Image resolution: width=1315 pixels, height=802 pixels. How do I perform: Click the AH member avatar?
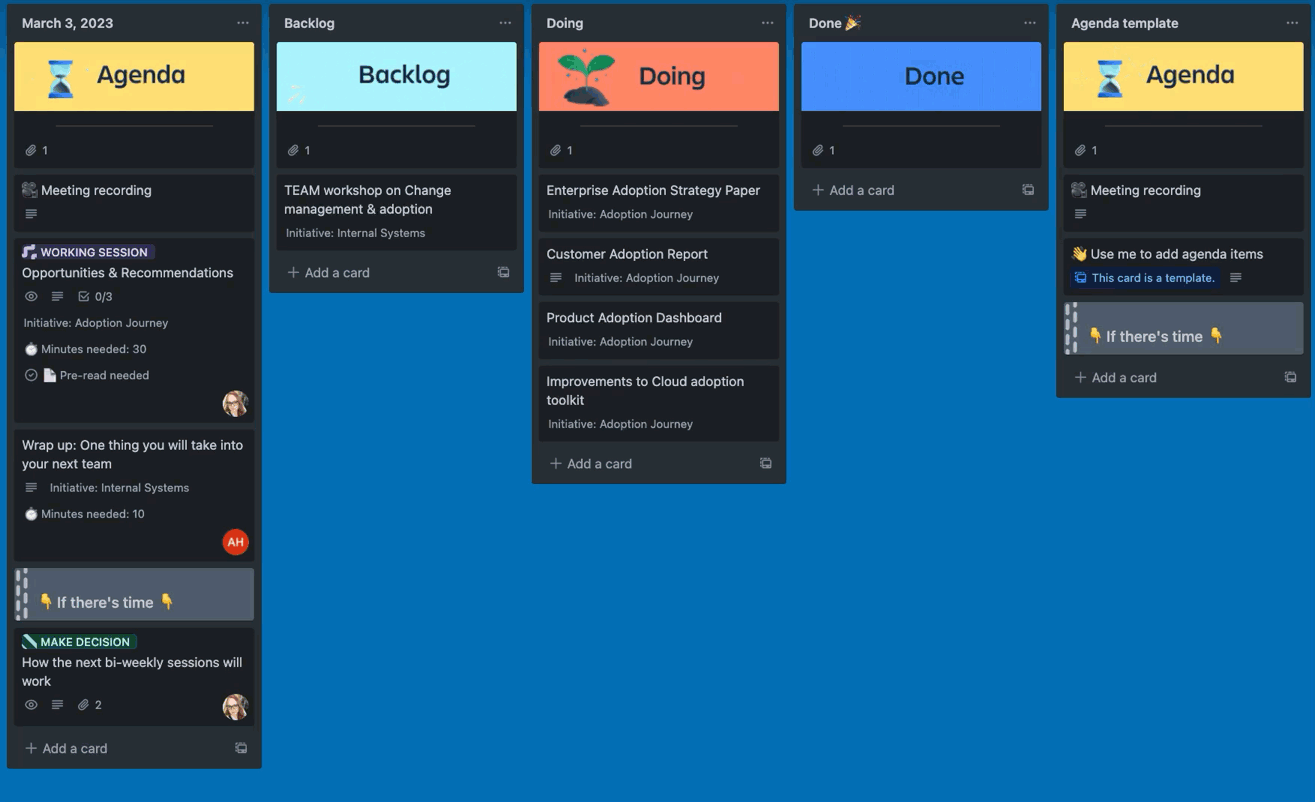pos(235,542)
